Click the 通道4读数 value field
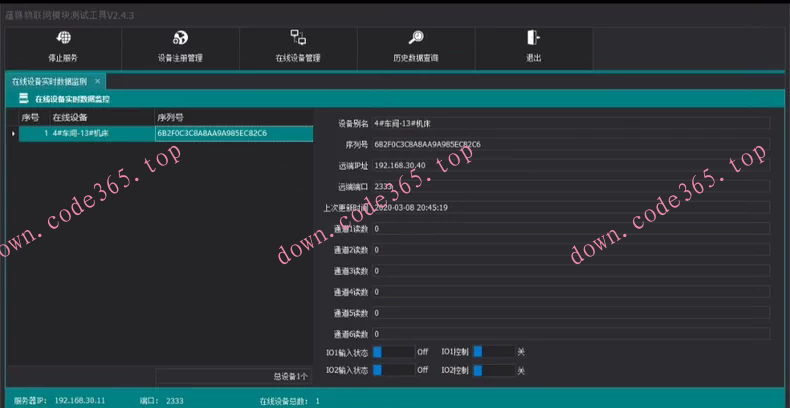Screen dimensions: 790x408 point(571,292)
